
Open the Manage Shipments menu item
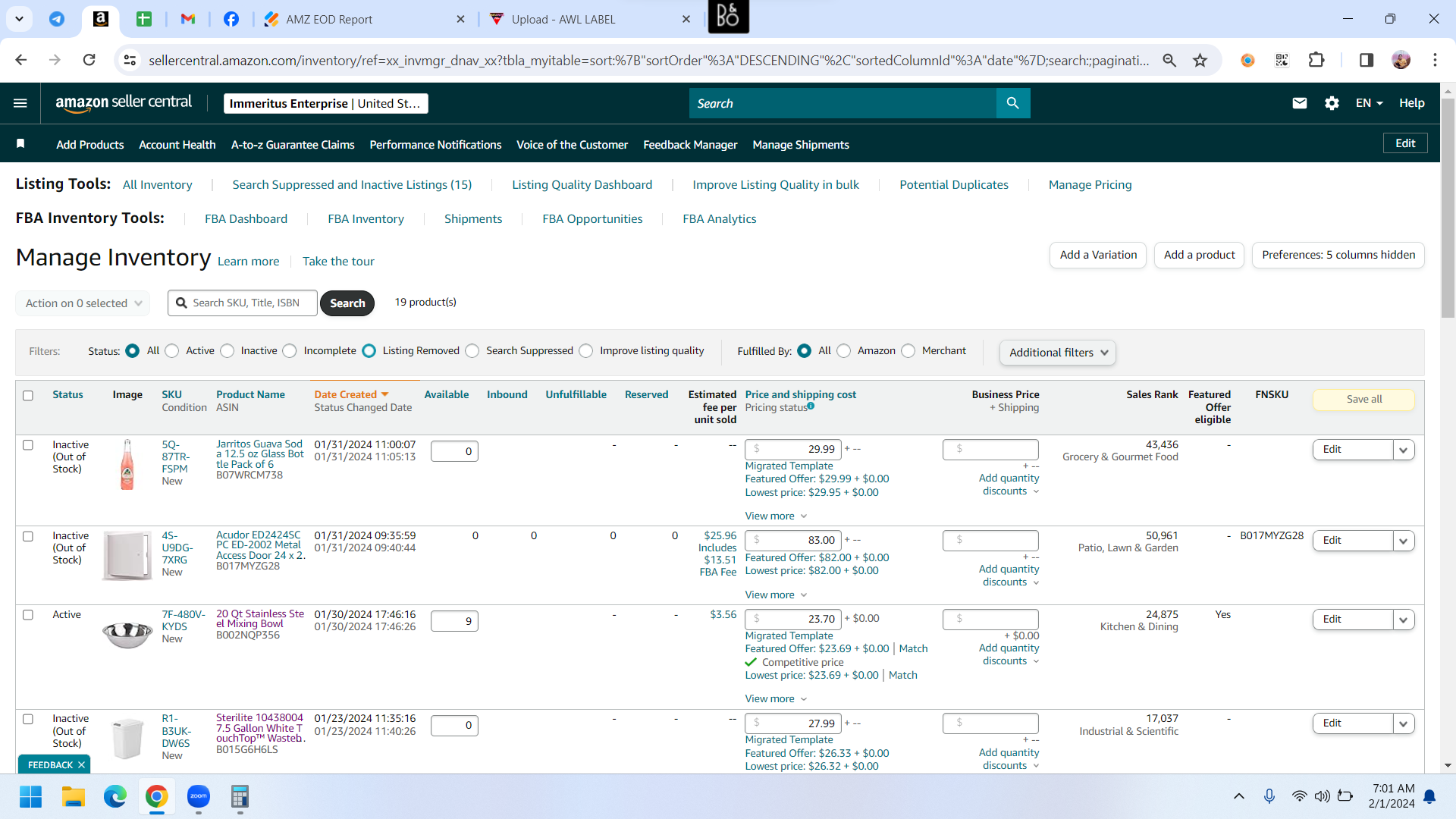pyautogui.click(x=801, y=145)
